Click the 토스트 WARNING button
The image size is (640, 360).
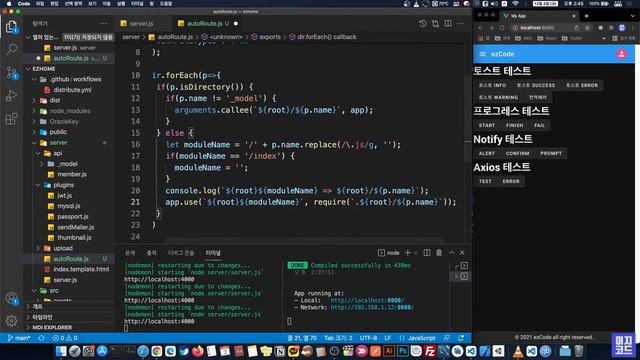click(x=498, y=98)
